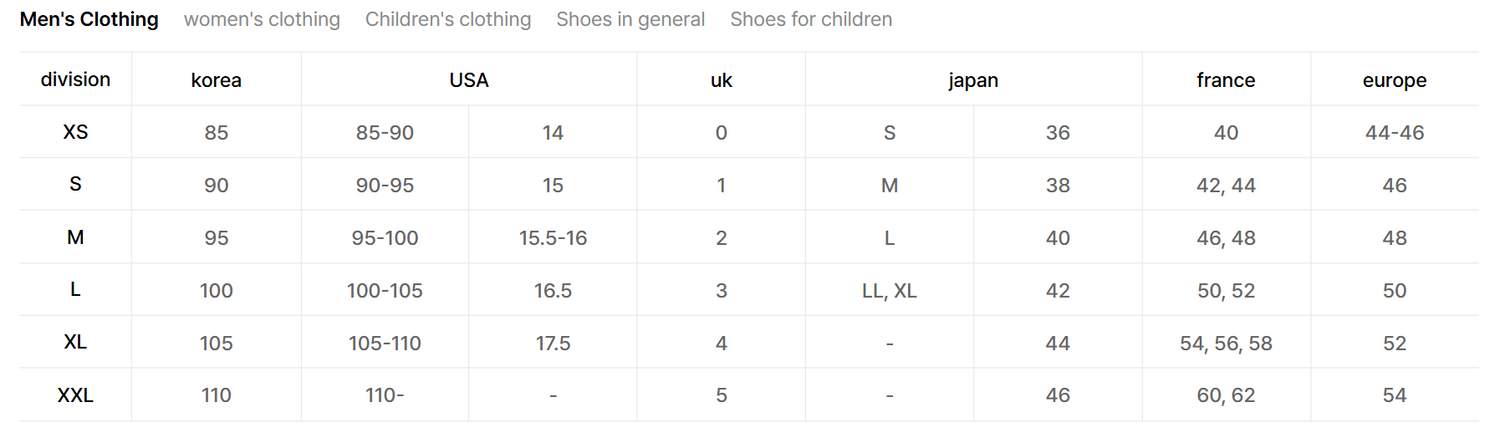Screen dimensions: 1500x443
Task: Switch to Shoes in general tab
Action: click(x=630, y=19)
